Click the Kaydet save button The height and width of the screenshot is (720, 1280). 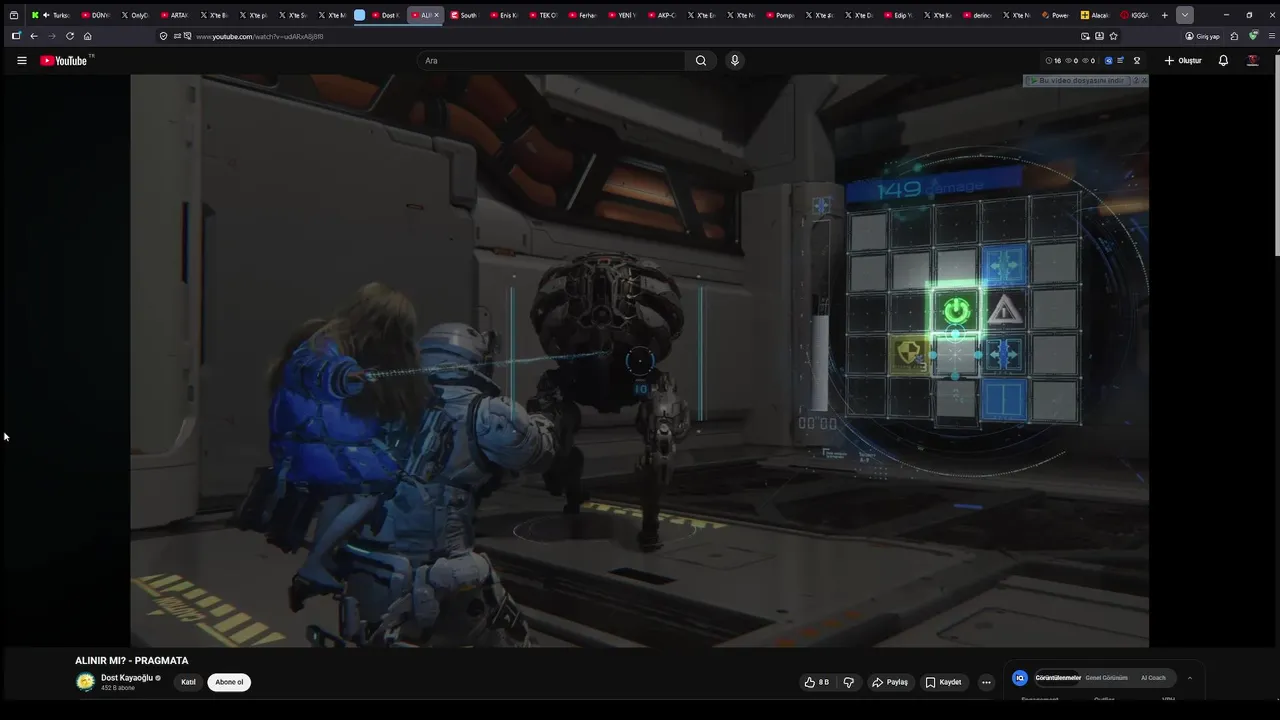[x=943, y=682]
